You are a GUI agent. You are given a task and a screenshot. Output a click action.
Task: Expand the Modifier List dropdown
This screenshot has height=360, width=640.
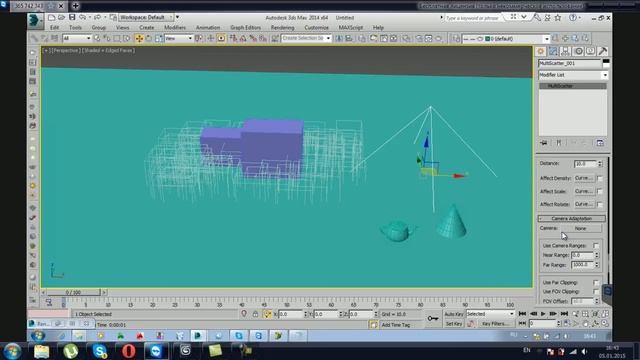tap(573, 75)
